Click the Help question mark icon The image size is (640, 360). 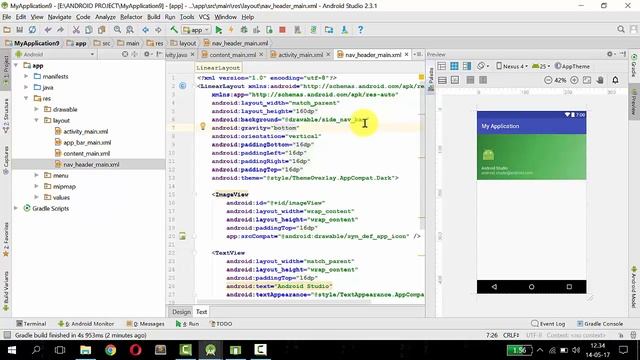pyautogui.click(x=360, y=30)
